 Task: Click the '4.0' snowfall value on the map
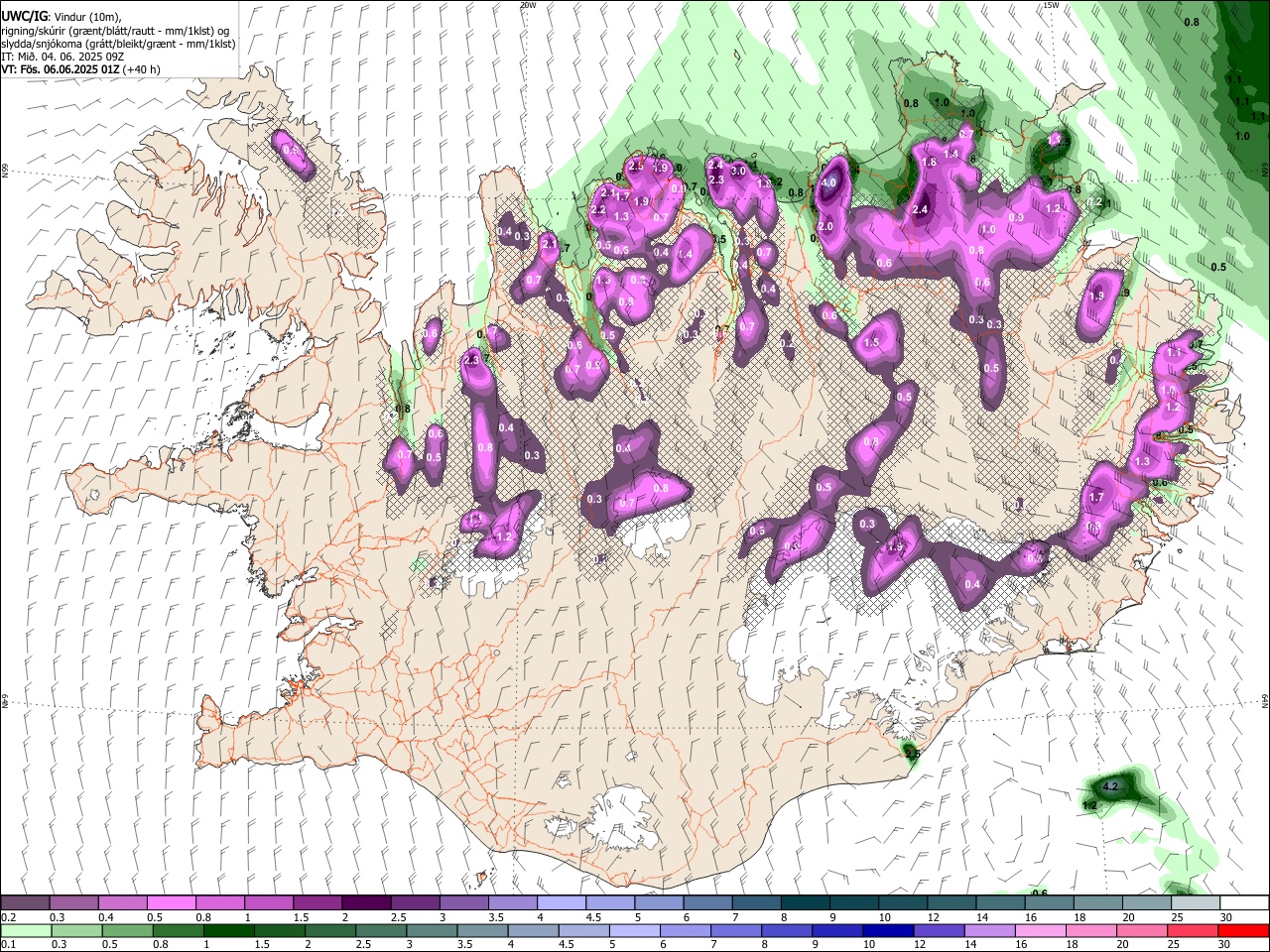click(829, 183)
